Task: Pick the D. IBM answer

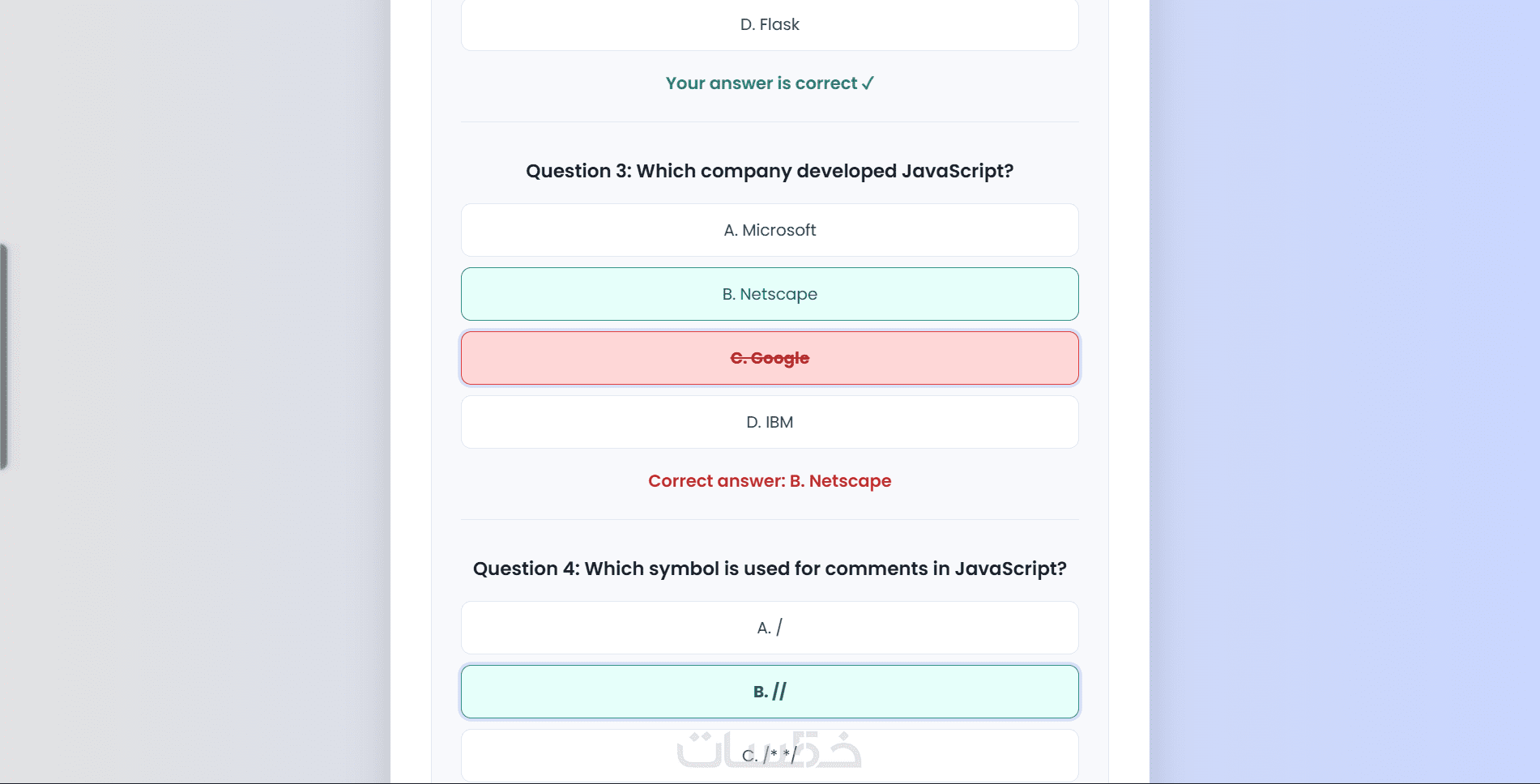Action: 770,422
